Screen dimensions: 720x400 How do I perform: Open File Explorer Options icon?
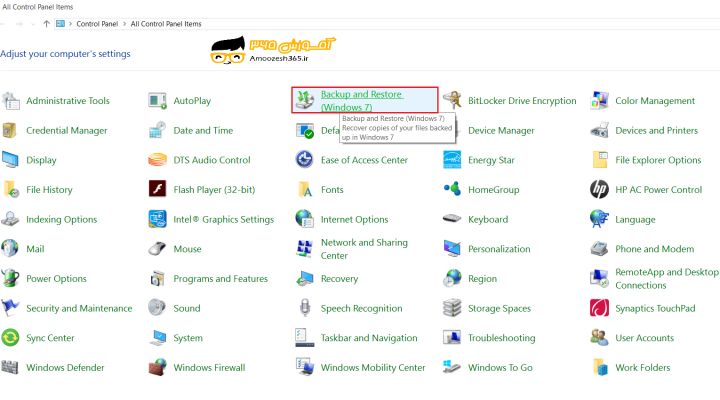click(600, 160)
